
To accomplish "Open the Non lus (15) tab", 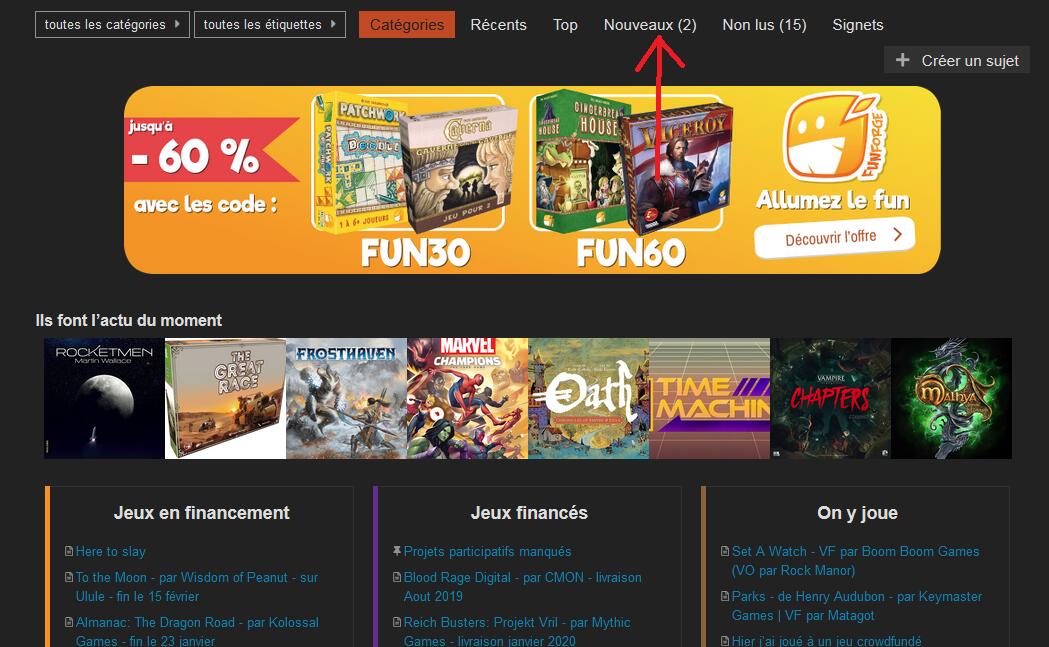I will pos(764,25).
